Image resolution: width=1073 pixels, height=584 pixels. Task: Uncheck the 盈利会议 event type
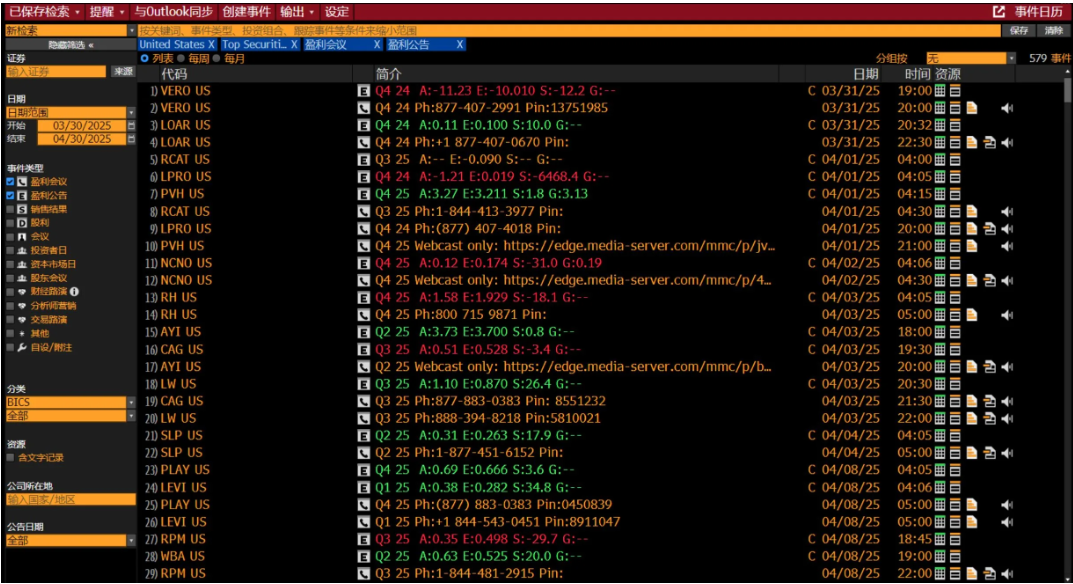coord(10,182)
